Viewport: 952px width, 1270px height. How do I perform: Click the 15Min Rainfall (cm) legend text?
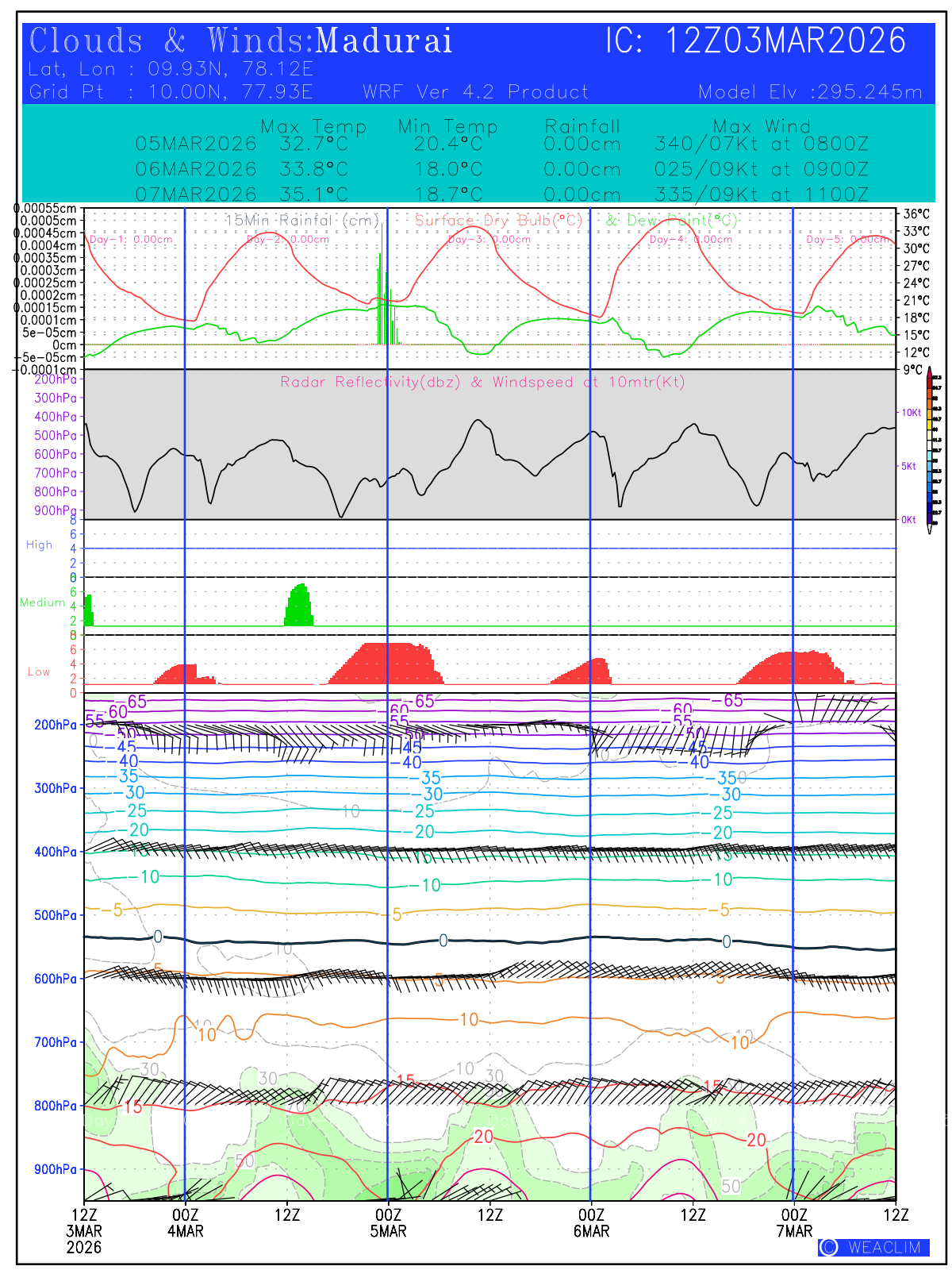tap(302, 221)
